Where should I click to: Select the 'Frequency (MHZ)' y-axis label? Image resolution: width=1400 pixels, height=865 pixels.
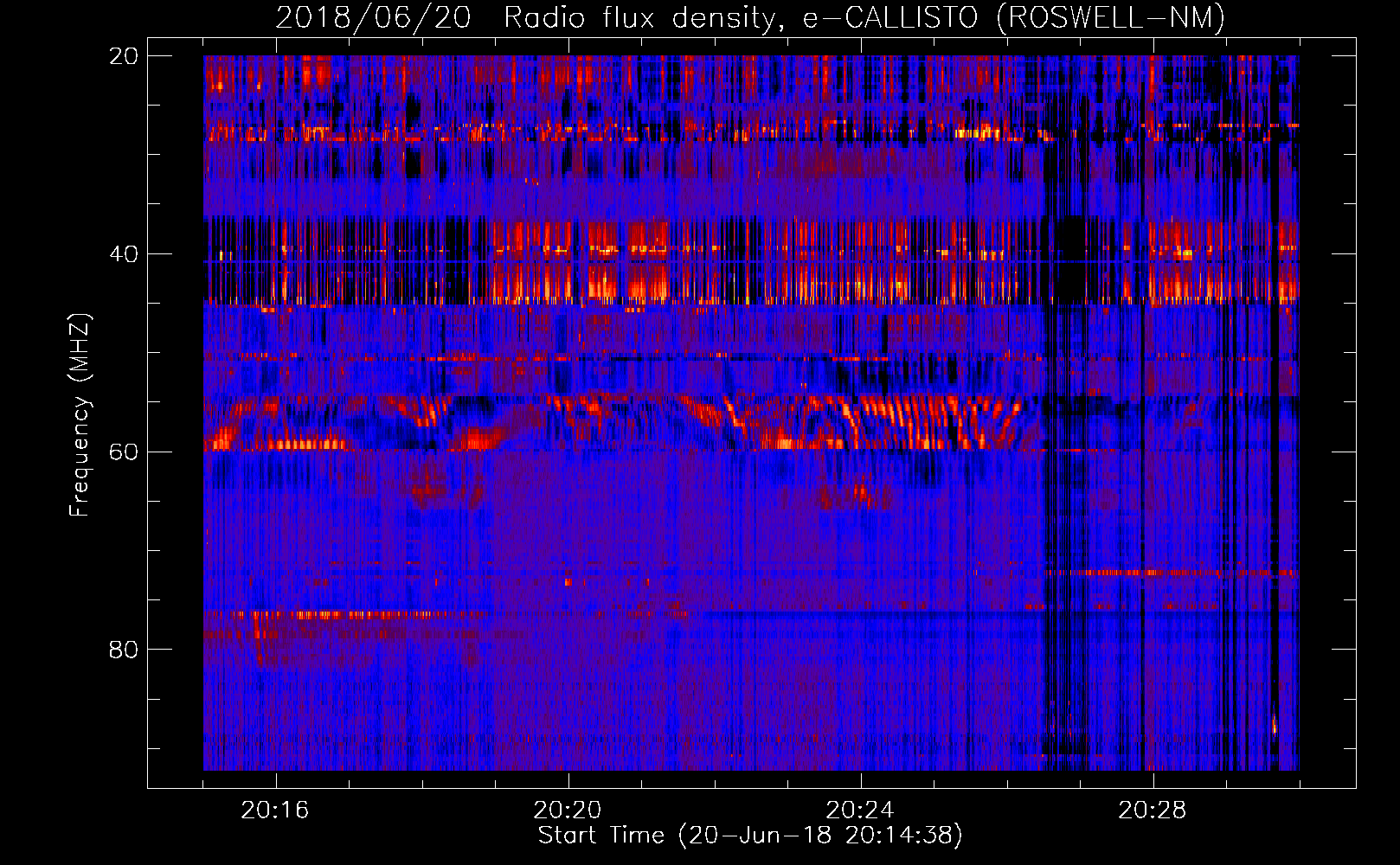pos(80,416)
